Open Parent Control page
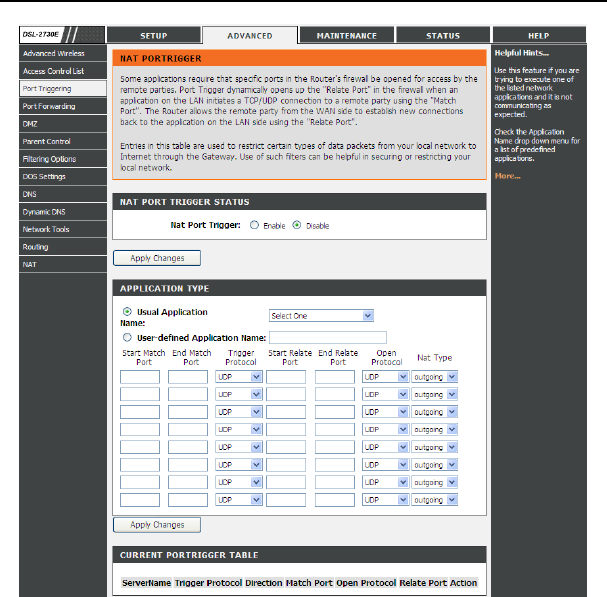The height and width of the screenshot is (597, 607). (63, 141)
